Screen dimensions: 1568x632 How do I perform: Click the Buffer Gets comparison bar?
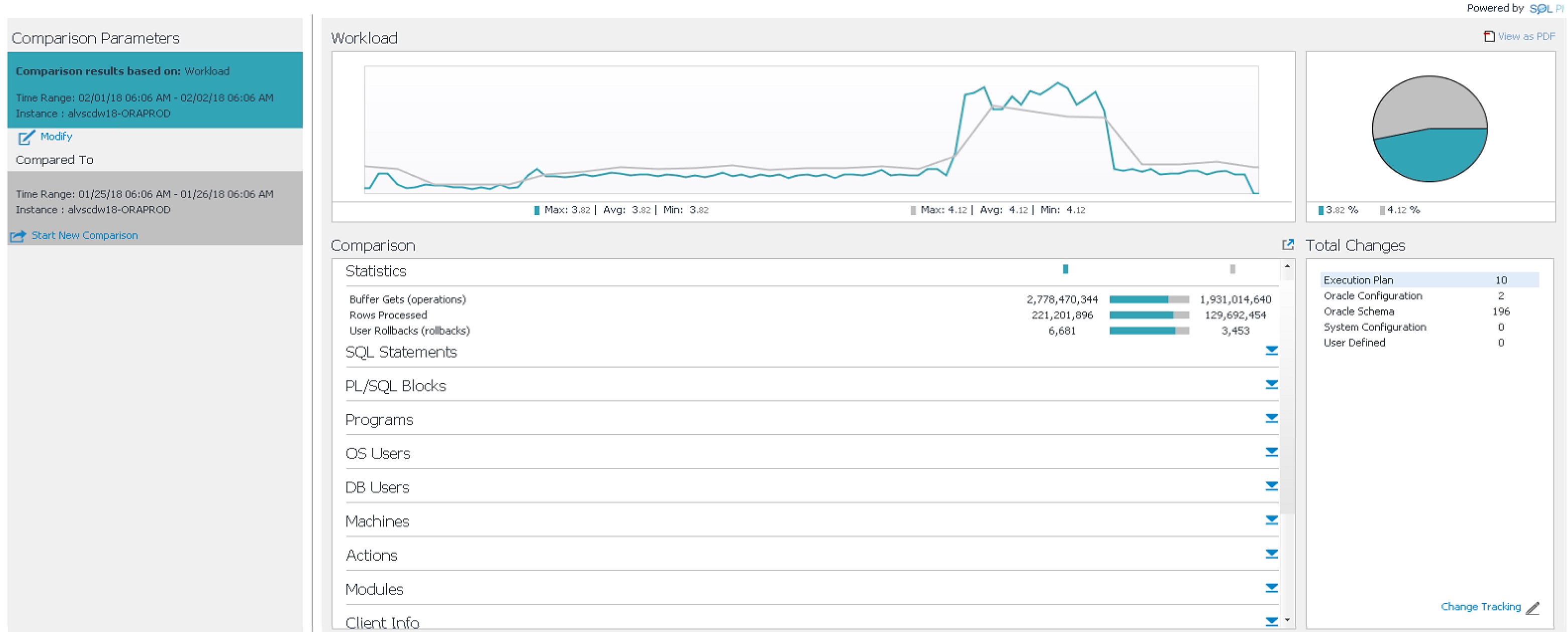(1149, 299)
